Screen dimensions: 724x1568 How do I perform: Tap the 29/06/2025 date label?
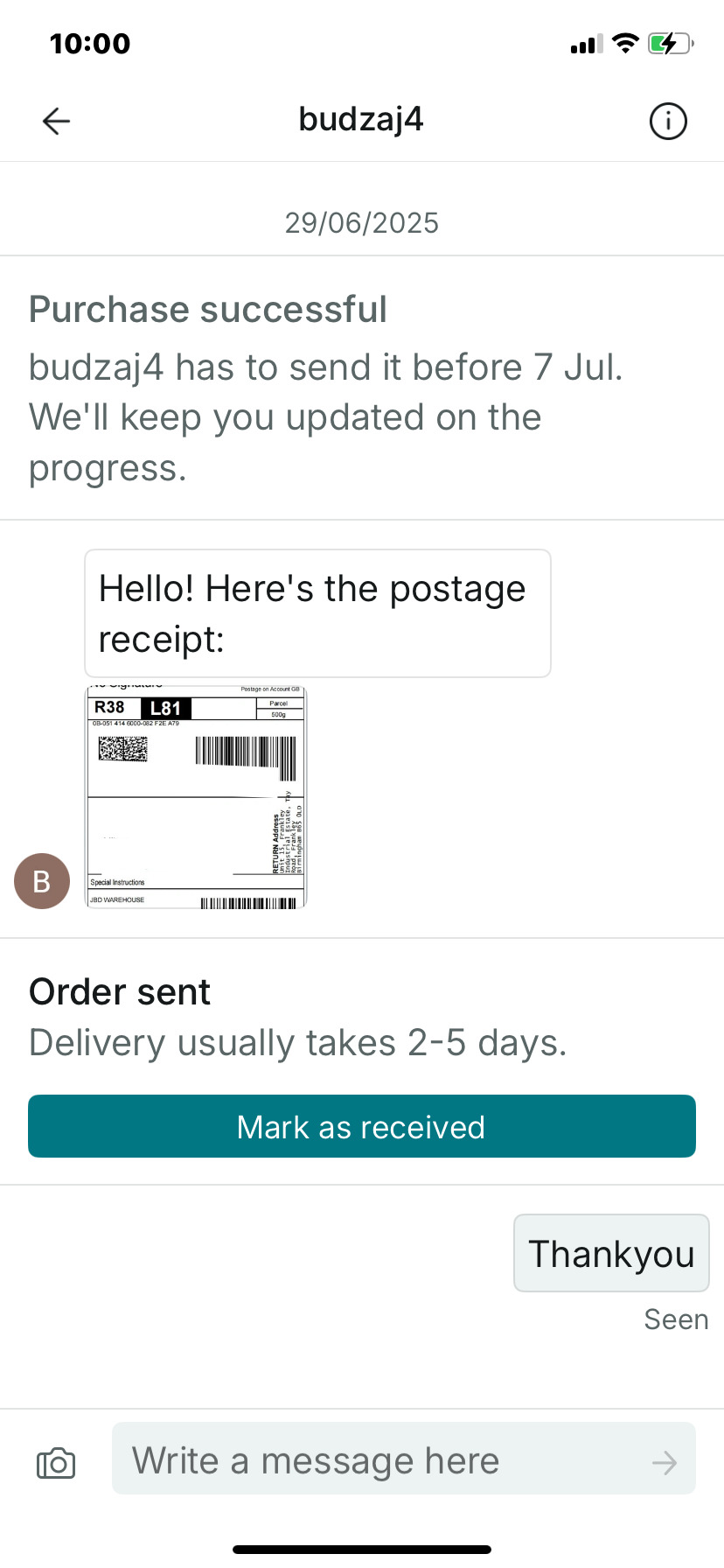[361, 223]
